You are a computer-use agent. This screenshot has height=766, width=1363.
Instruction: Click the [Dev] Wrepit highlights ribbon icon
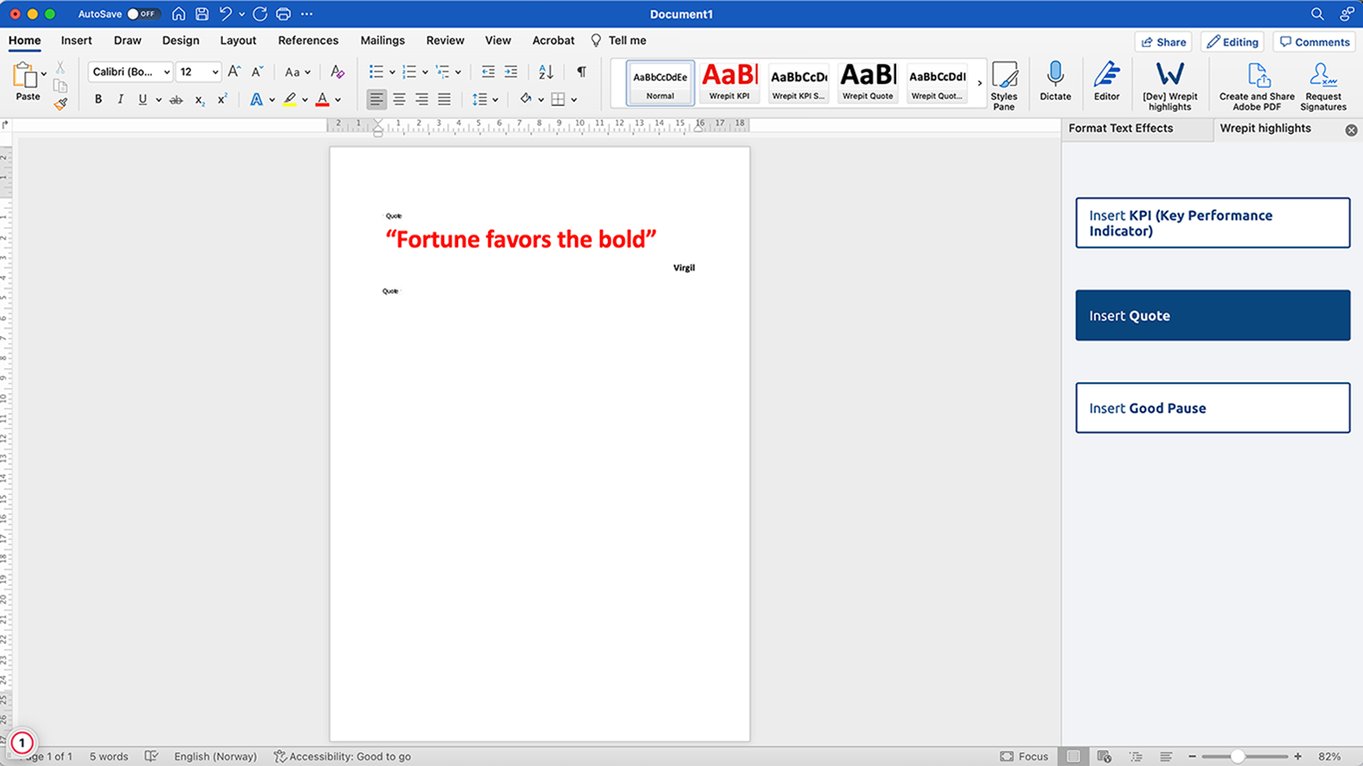[1170, 86]
